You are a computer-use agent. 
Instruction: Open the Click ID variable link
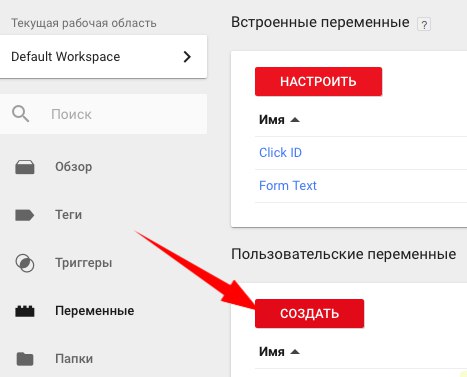pyautogui.click(x=280, y=153)
